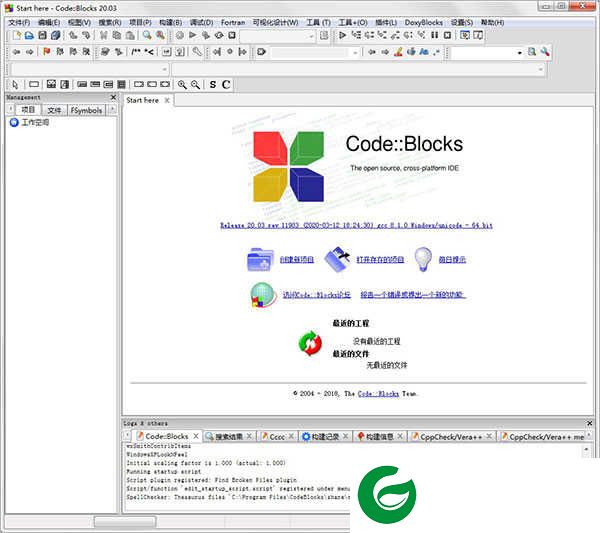Open incremental search text dropdown
Image resolution: width=600 pixels, height=533 pixels.
[x=355, y=52]
